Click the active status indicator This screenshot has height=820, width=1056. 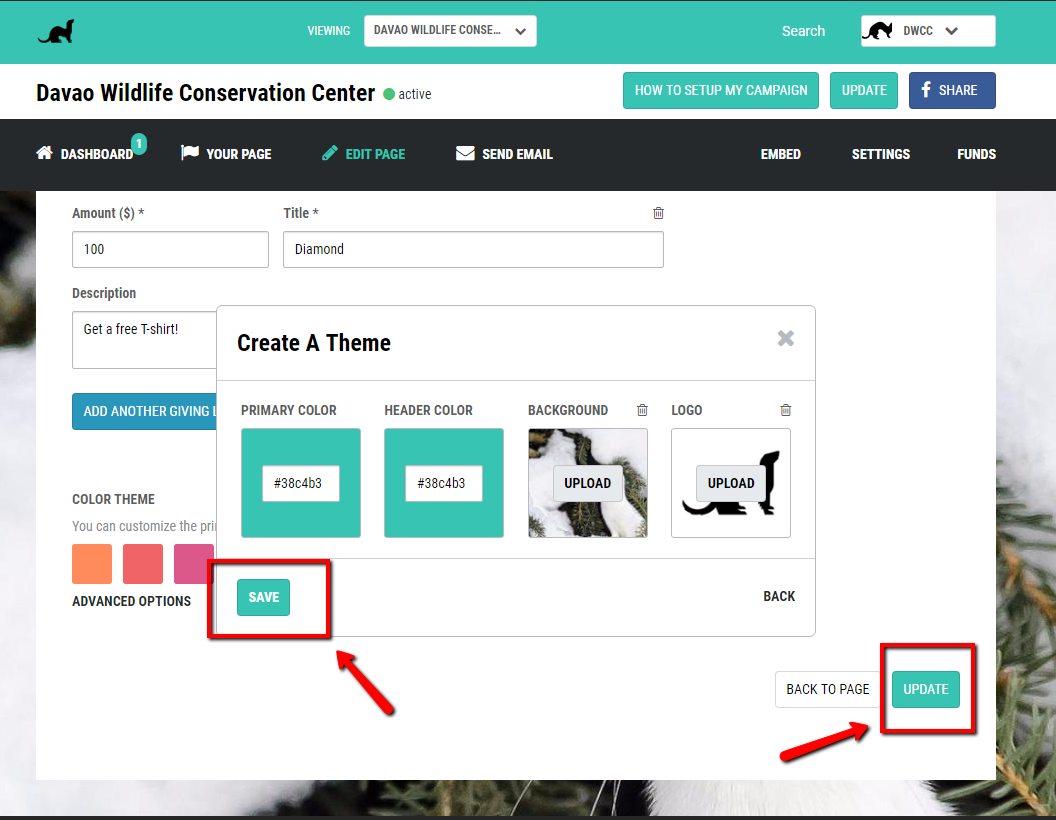407,94
